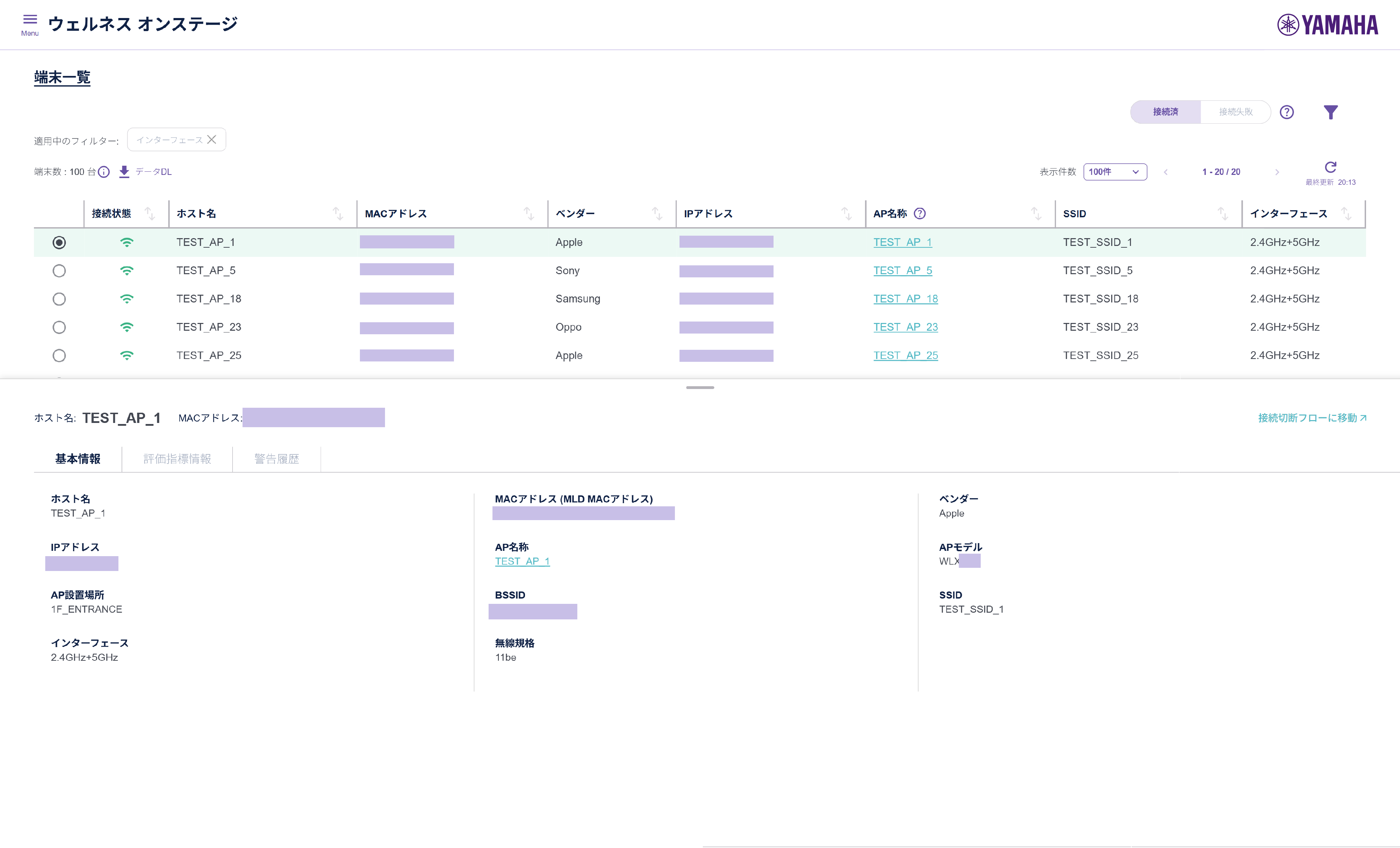Go to previous page chevron
The height and width of the screenshot is (848, 1400).
point(1165,172)
